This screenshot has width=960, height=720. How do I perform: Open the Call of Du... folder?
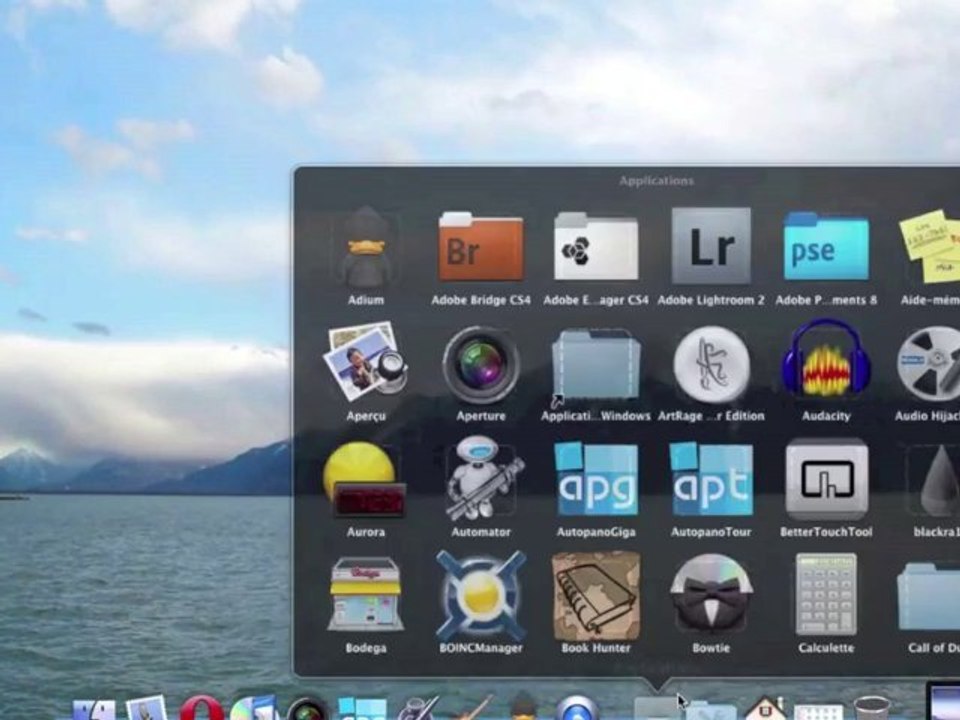pyautogui.click(x=929, y=596)
